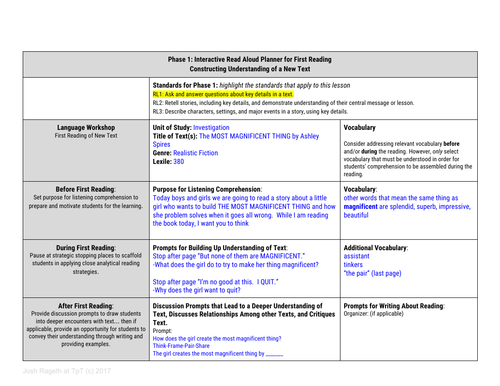Image resolution: width=500 pixels, height=386 pixels.
Task: Click the blue Investigation unit of study text
Action: click(x=211, y=128)
